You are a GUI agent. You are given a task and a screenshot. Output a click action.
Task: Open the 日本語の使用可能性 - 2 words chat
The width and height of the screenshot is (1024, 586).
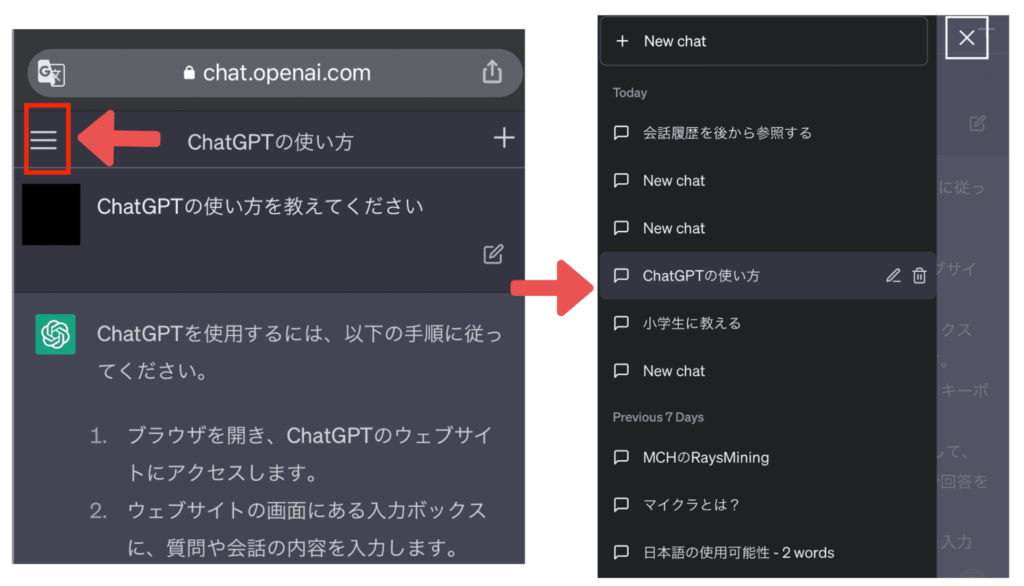coord(737,552)
